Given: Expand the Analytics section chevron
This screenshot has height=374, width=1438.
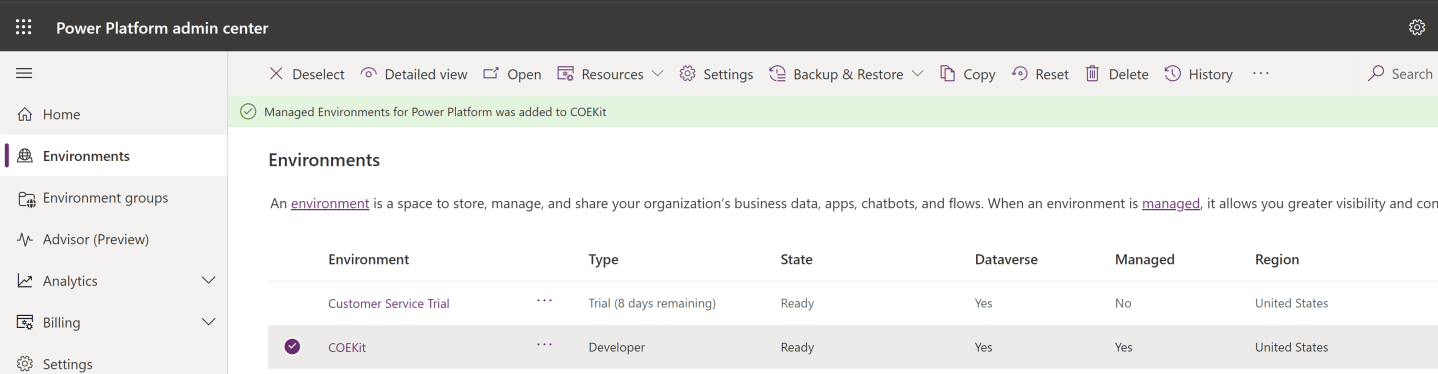Looking at the screenshot, I should [209, 281].
